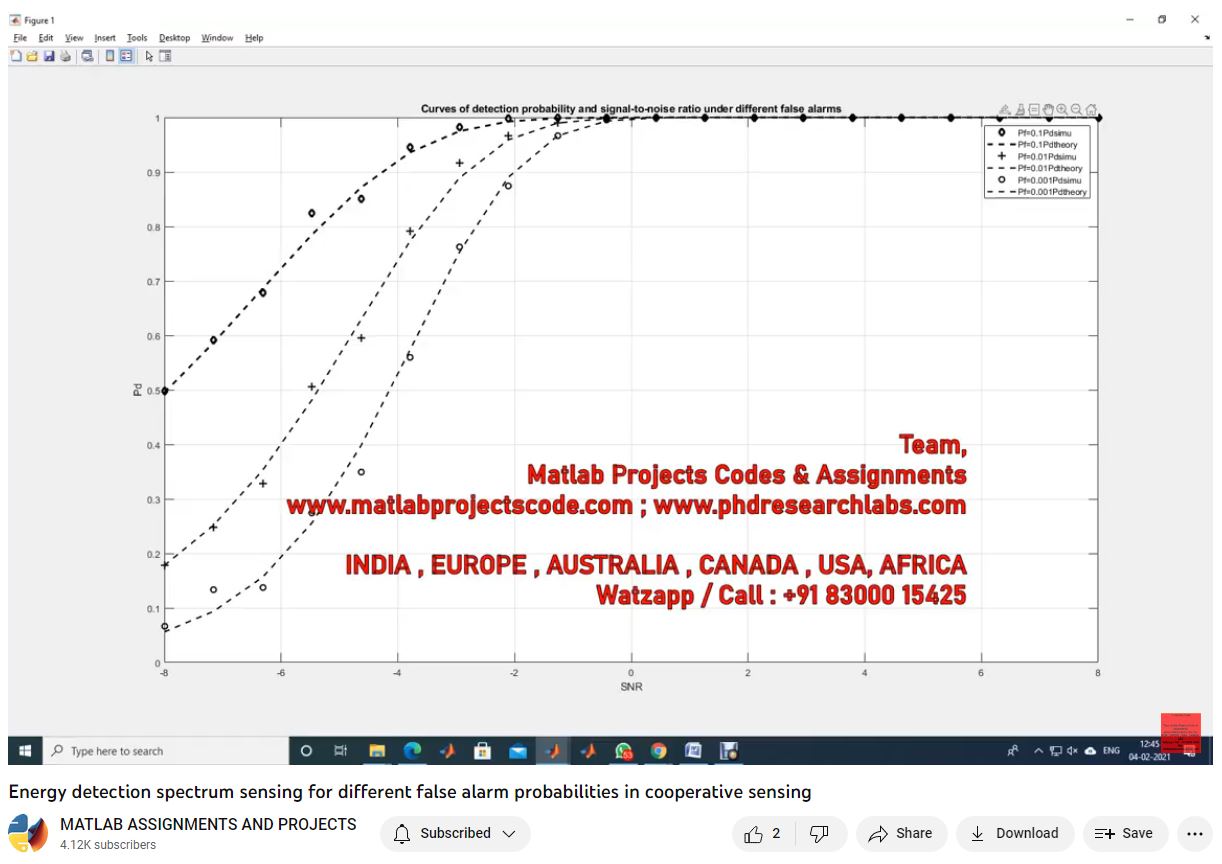The width and height of the screenshot is (1222, 864).
Task: Click legend entry Pf=0.1Pdsimu
Action: tap(1044, 133)
